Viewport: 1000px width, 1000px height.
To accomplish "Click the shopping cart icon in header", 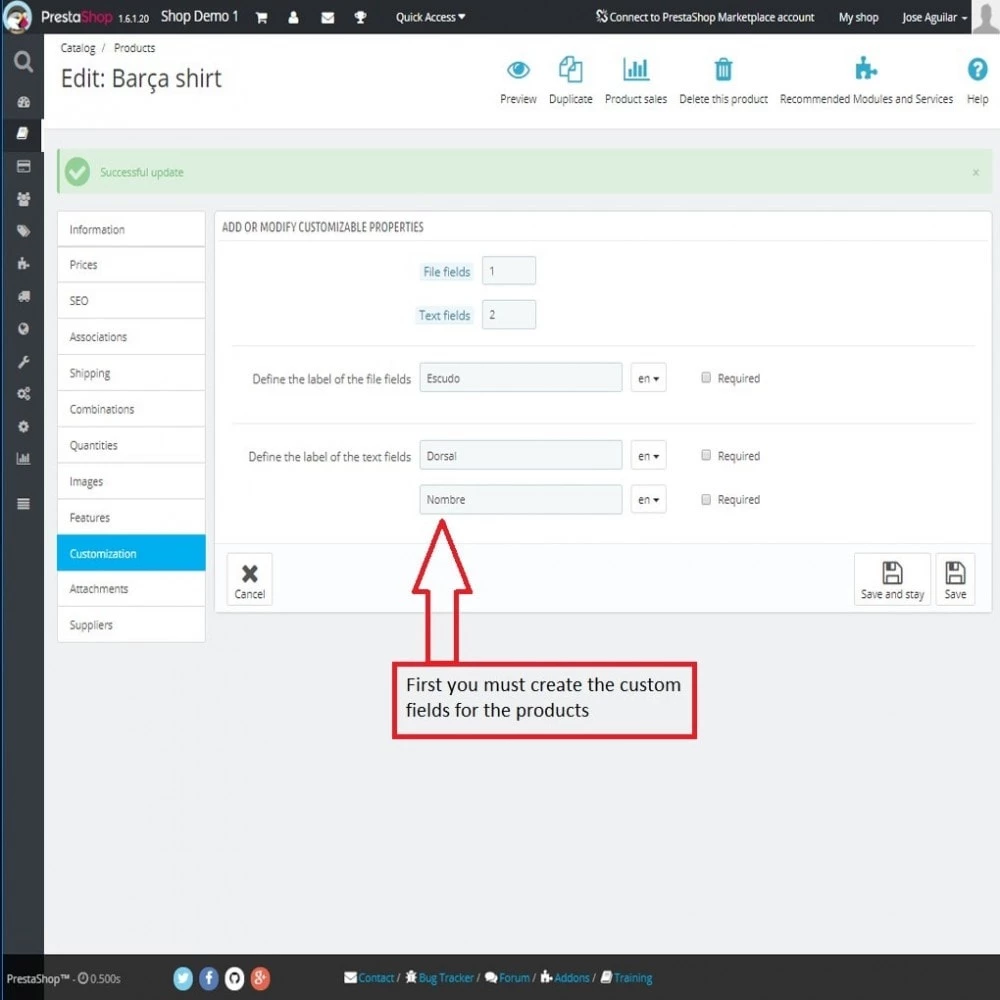I will [x=261, y=18].
